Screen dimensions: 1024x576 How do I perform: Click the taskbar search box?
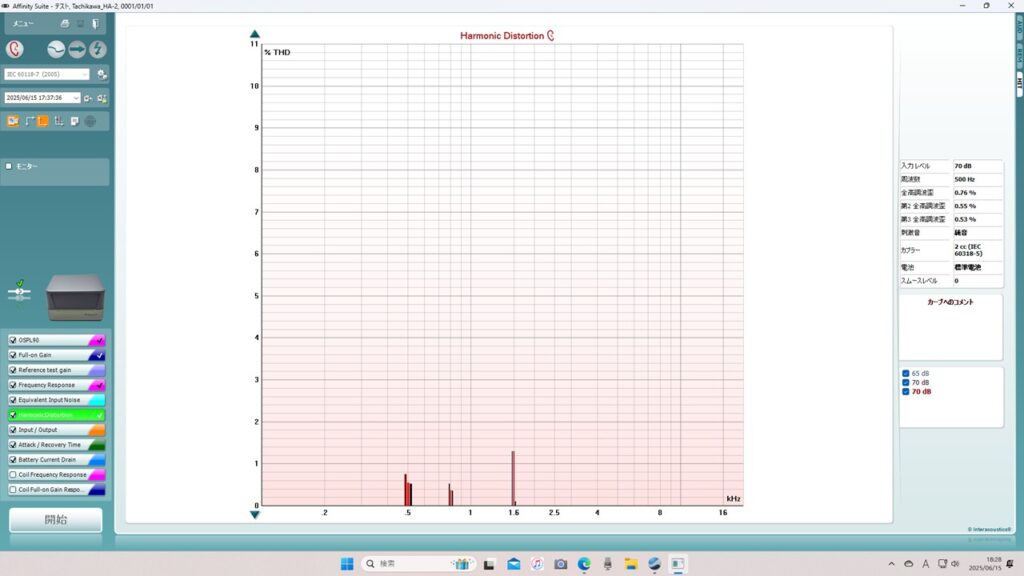click(x=418, y=564)
